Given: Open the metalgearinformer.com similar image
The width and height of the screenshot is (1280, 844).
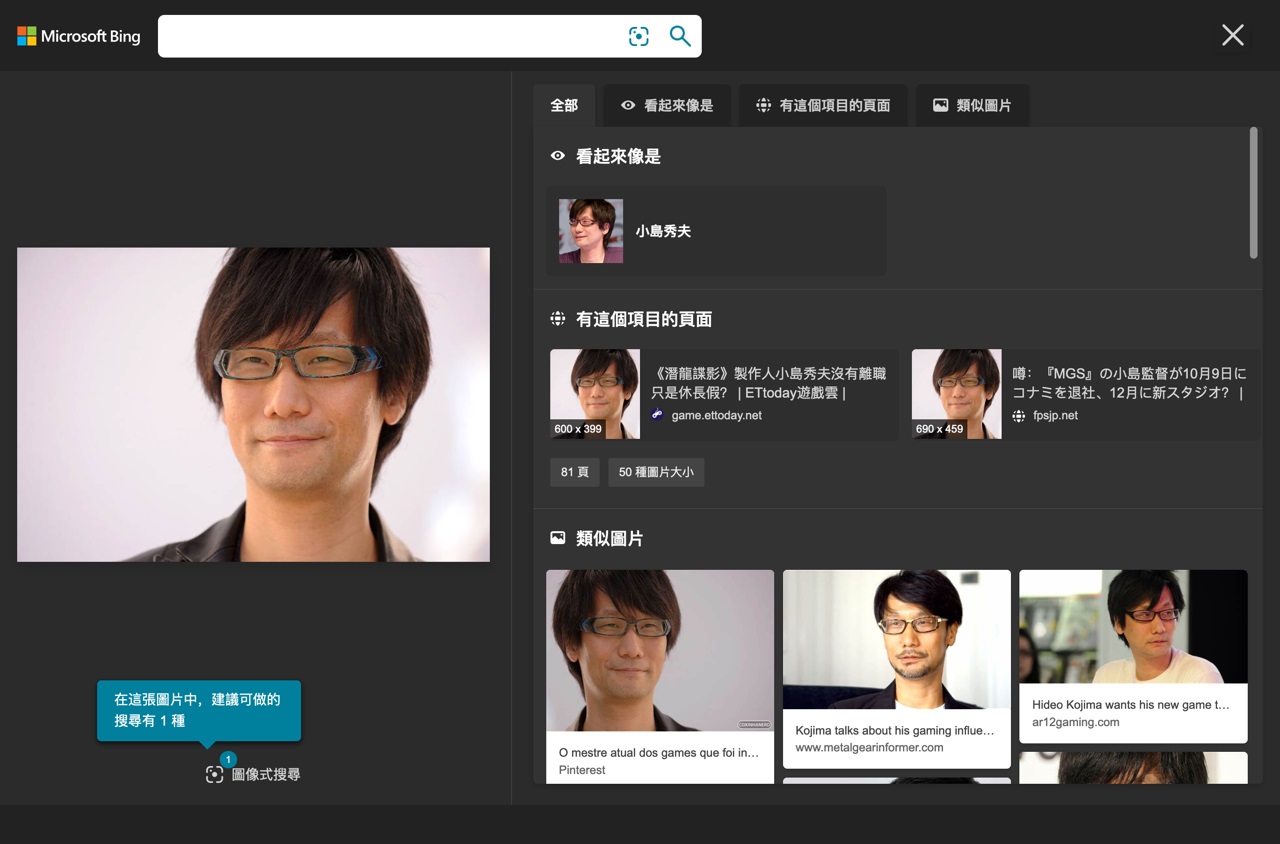Looking at the screenshot, I should [x=897, y=669].
